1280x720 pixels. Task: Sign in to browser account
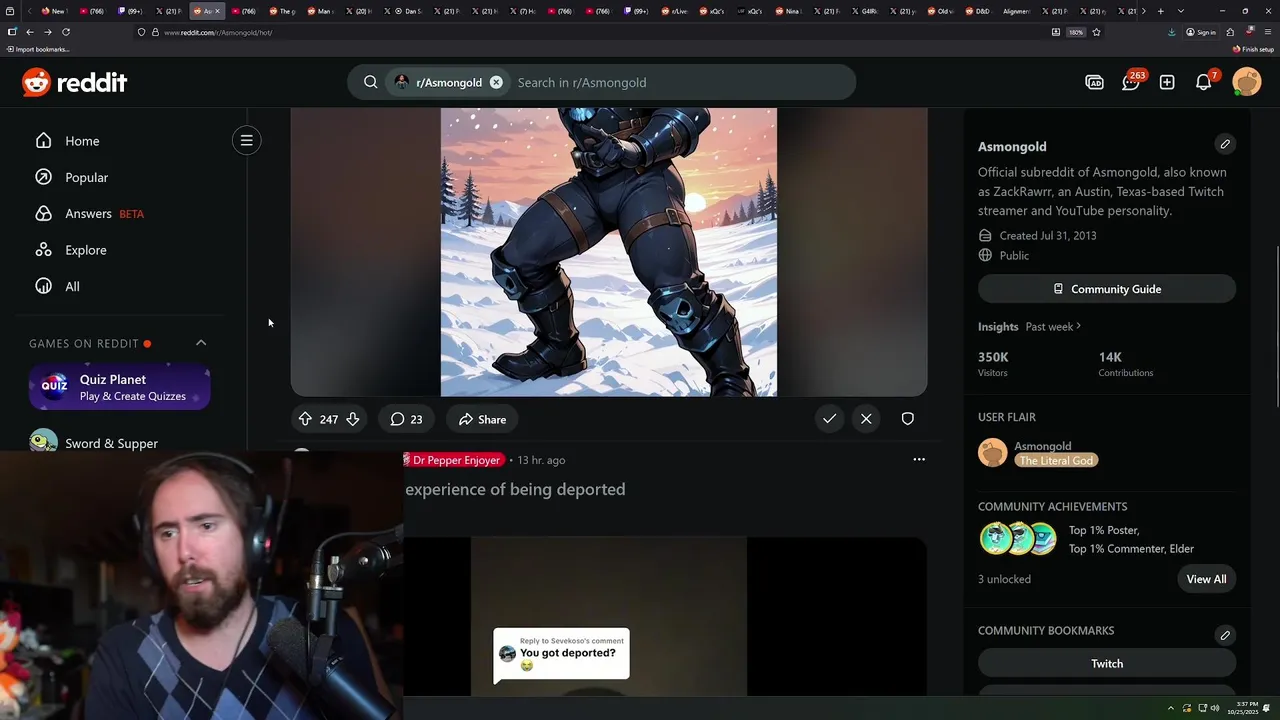(x=1201, y=32)
